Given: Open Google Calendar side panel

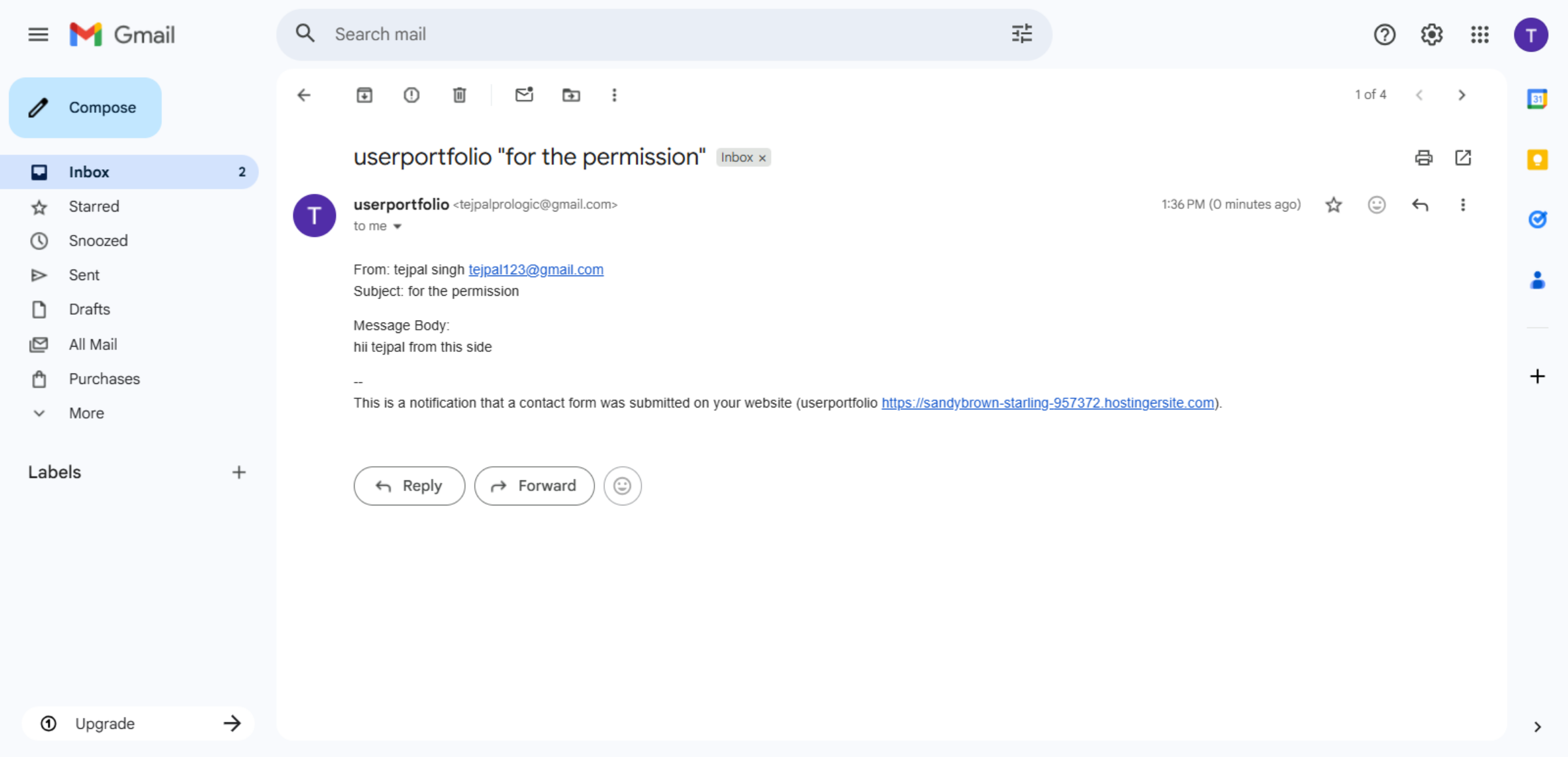Looking at the screenshot, I should tap(1538, 97).
